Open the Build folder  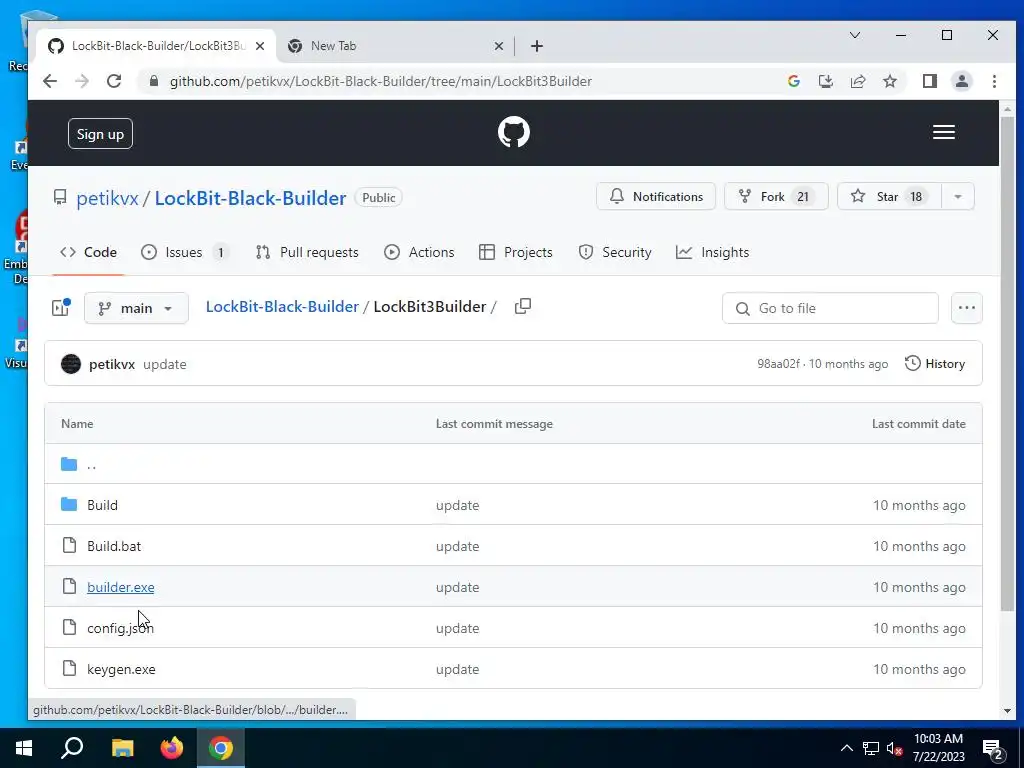click(x=103, y=505)
